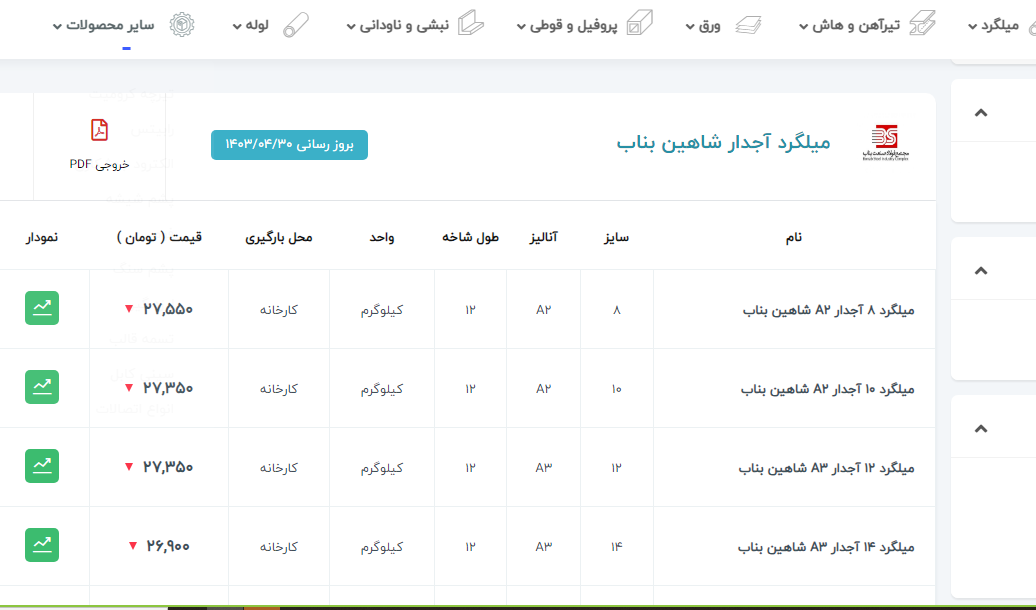Click the Shahin Bonab company logo
This screenshot has height=610, width=1036.
tap(884, 144)
